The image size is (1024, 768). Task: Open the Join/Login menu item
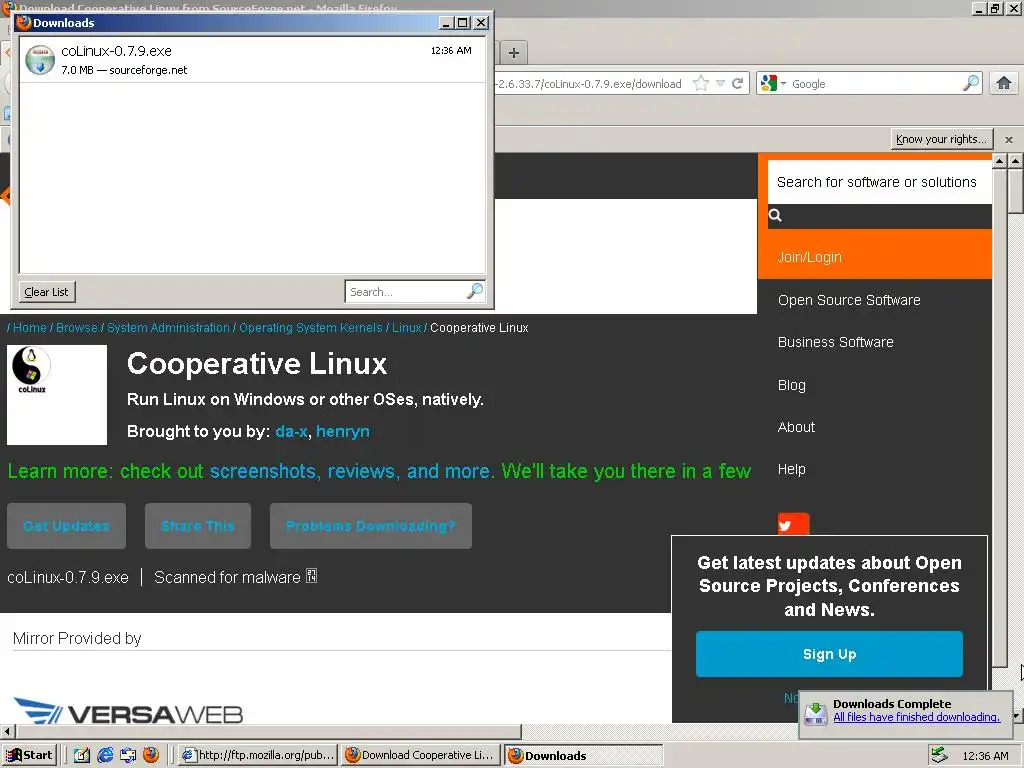tap(810, 257)
